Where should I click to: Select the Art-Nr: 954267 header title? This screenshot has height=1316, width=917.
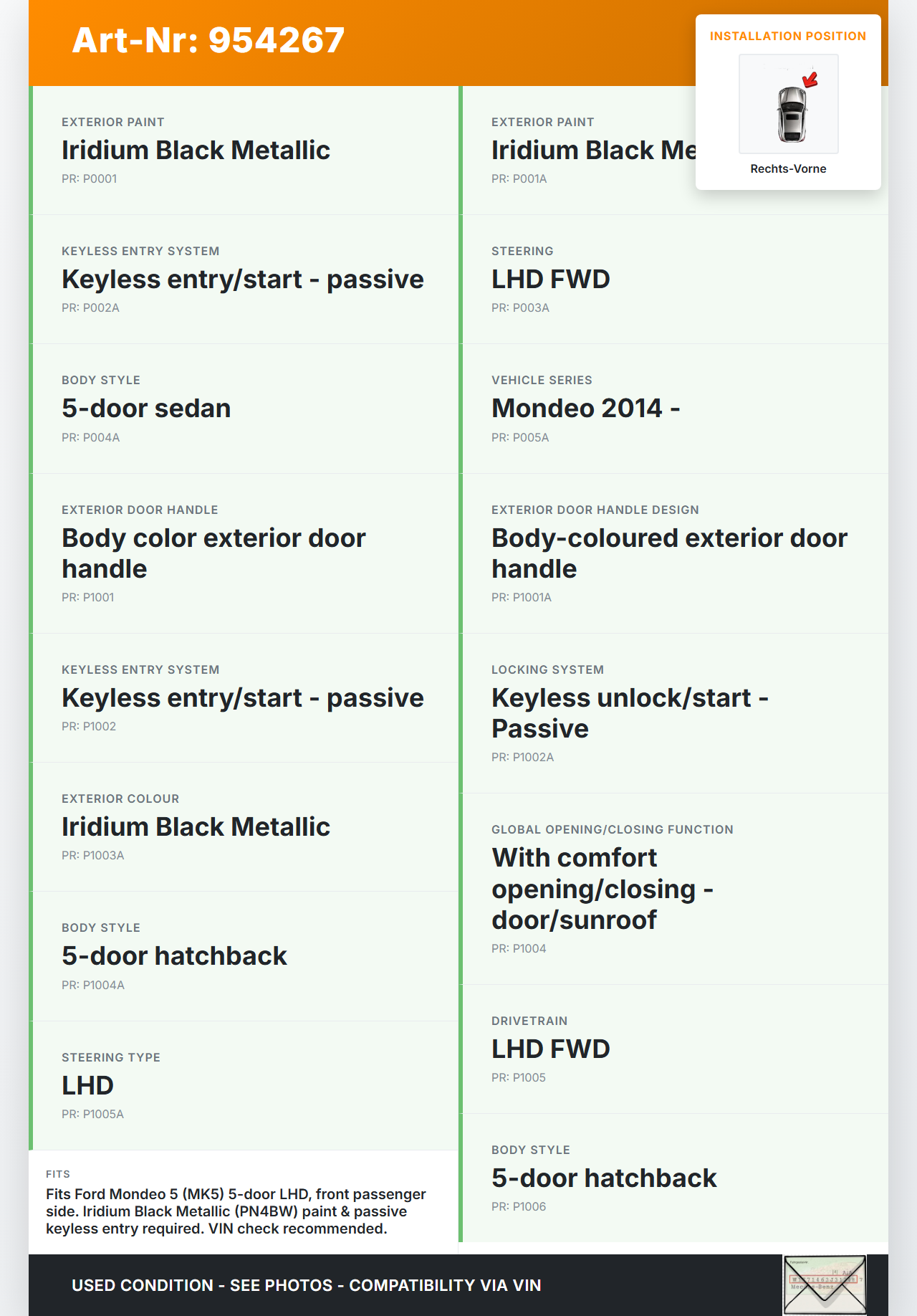[208, 40]
